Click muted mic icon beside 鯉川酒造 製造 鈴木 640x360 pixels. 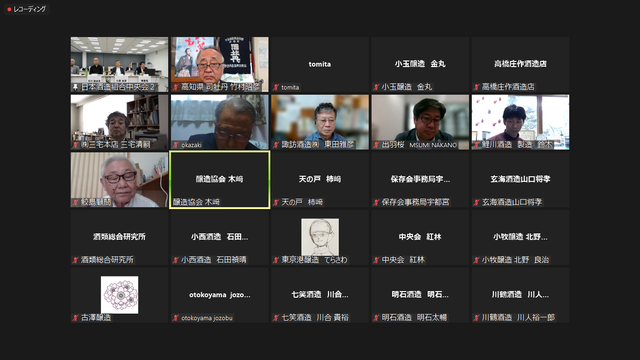pyautogui.click(x=477, y=144)
